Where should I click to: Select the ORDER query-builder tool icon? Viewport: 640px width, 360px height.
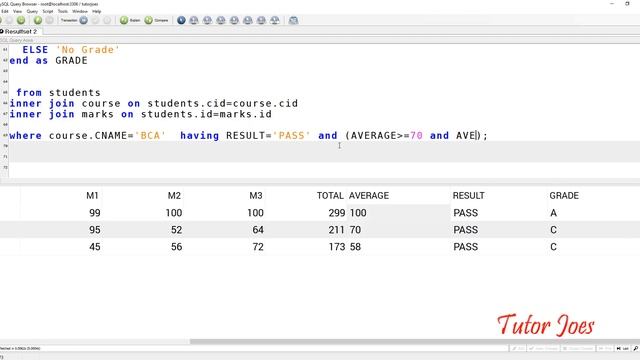pyautogui.click(x=261, y=20)
